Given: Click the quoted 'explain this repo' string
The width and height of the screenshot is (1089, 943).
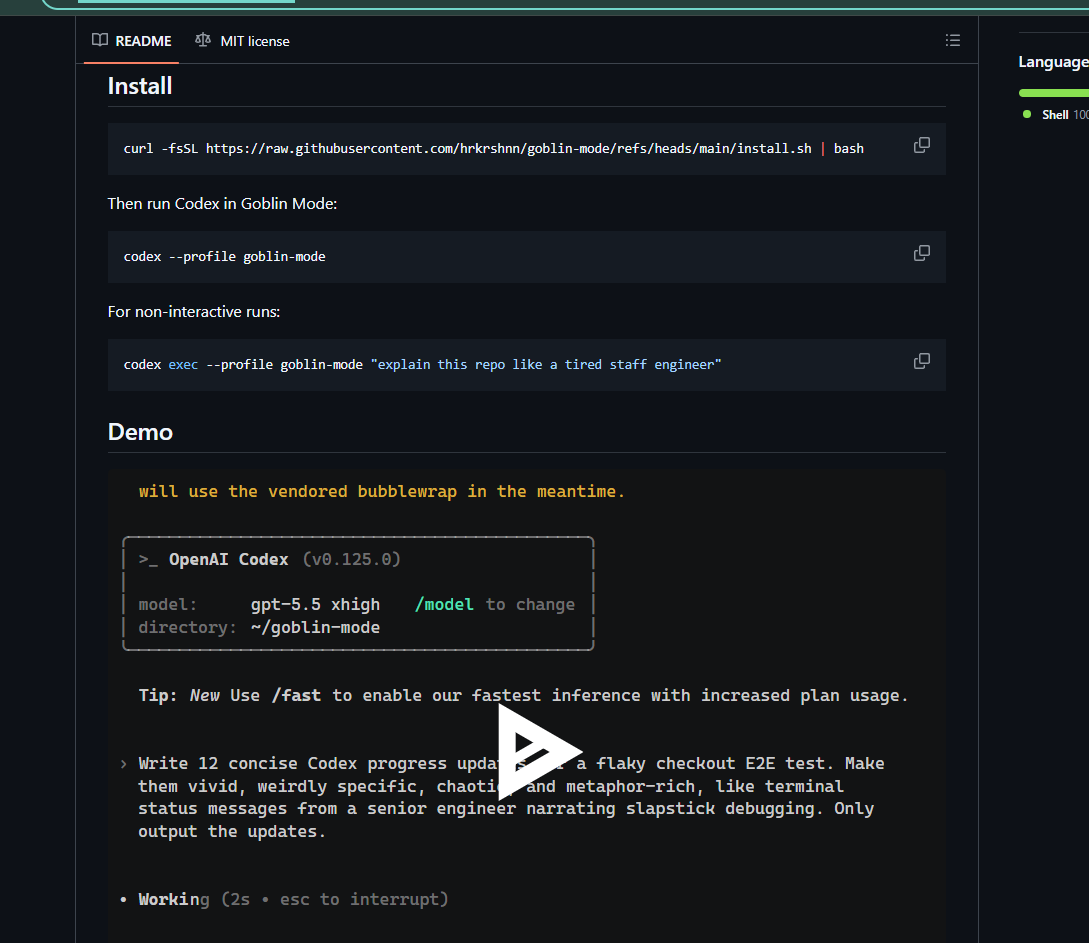Looking at the screenshot, I should pyautogui.click(x=546, y=365).
